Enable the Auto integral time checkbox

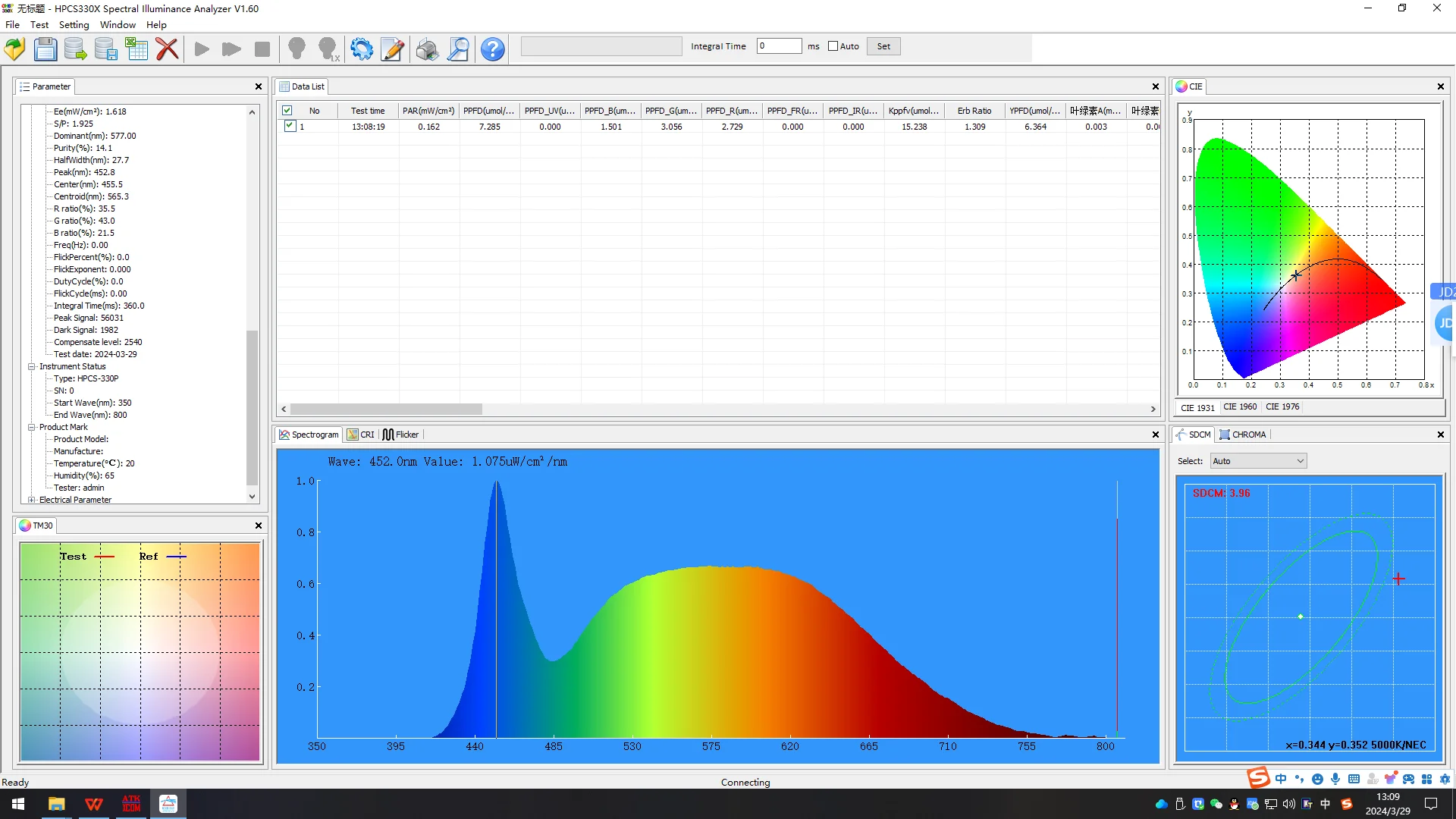(x=833, y=46)
